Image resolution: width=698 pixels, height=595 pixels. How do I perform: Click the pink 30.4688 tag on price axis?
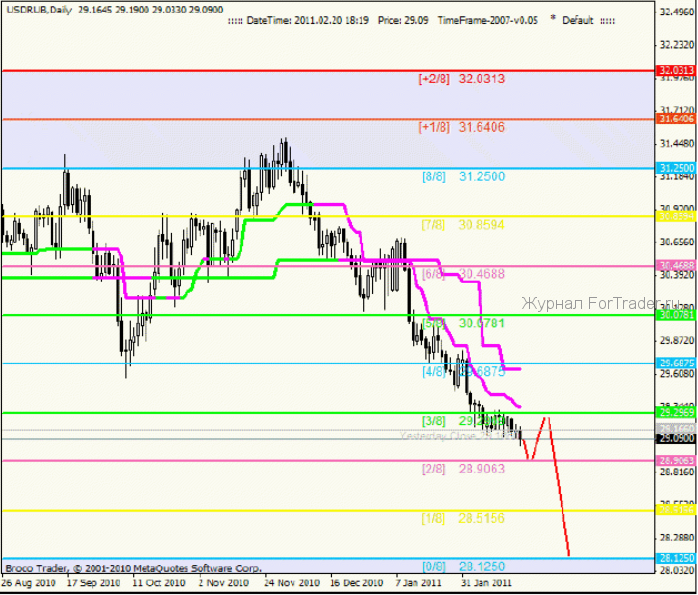pos(676,266)
